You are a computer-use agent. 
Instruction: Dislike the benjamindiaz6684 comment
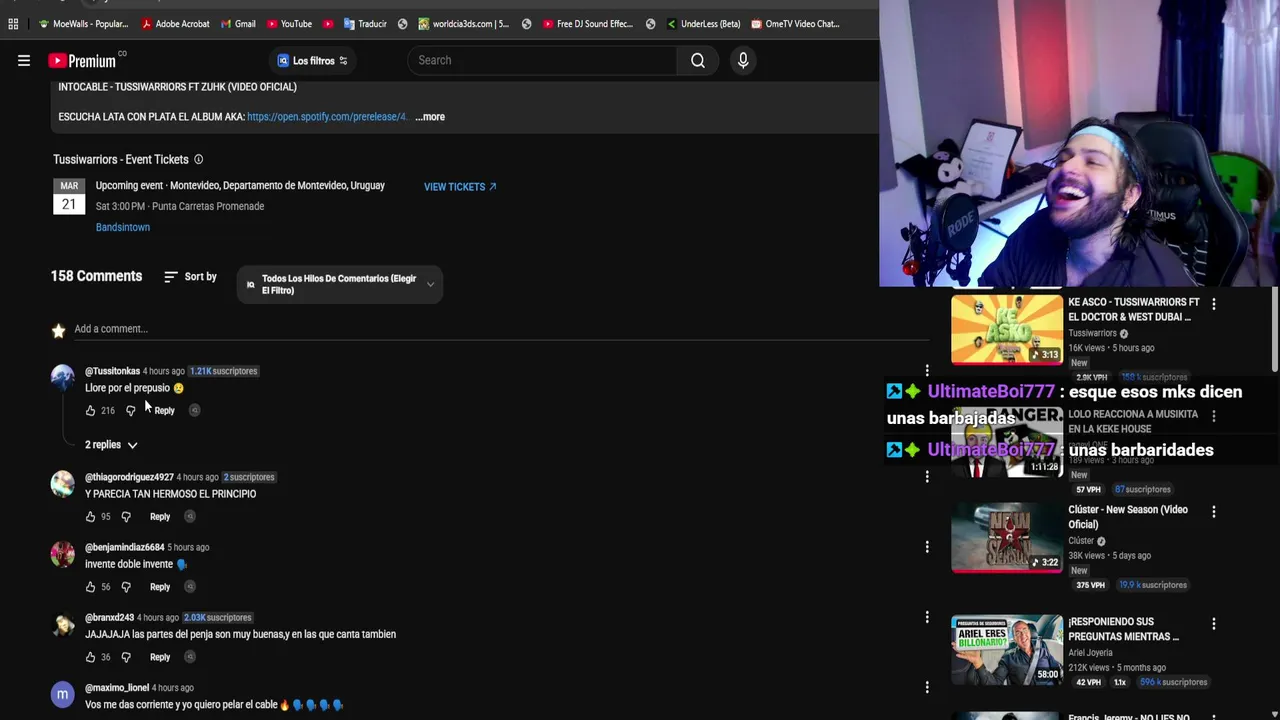(x=126, y=587)
